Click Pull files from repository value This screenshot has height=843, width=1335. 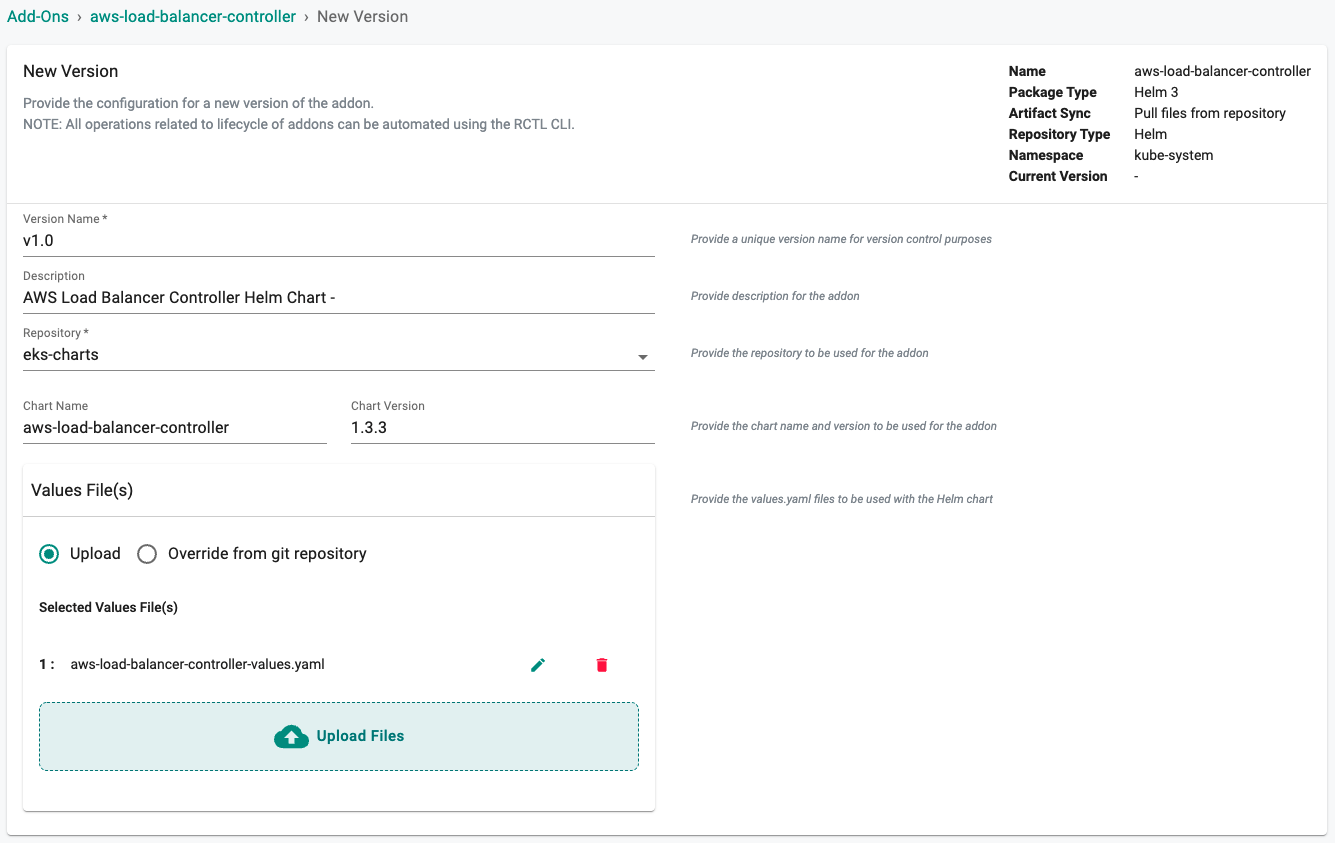1210,113
